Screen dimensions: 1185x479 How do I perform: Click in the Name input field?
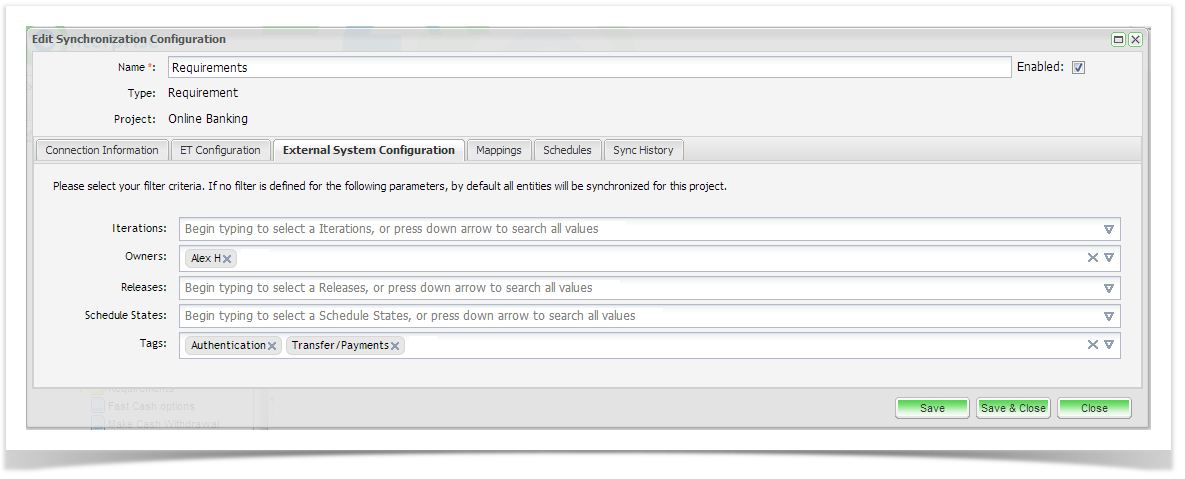[589, 68]
